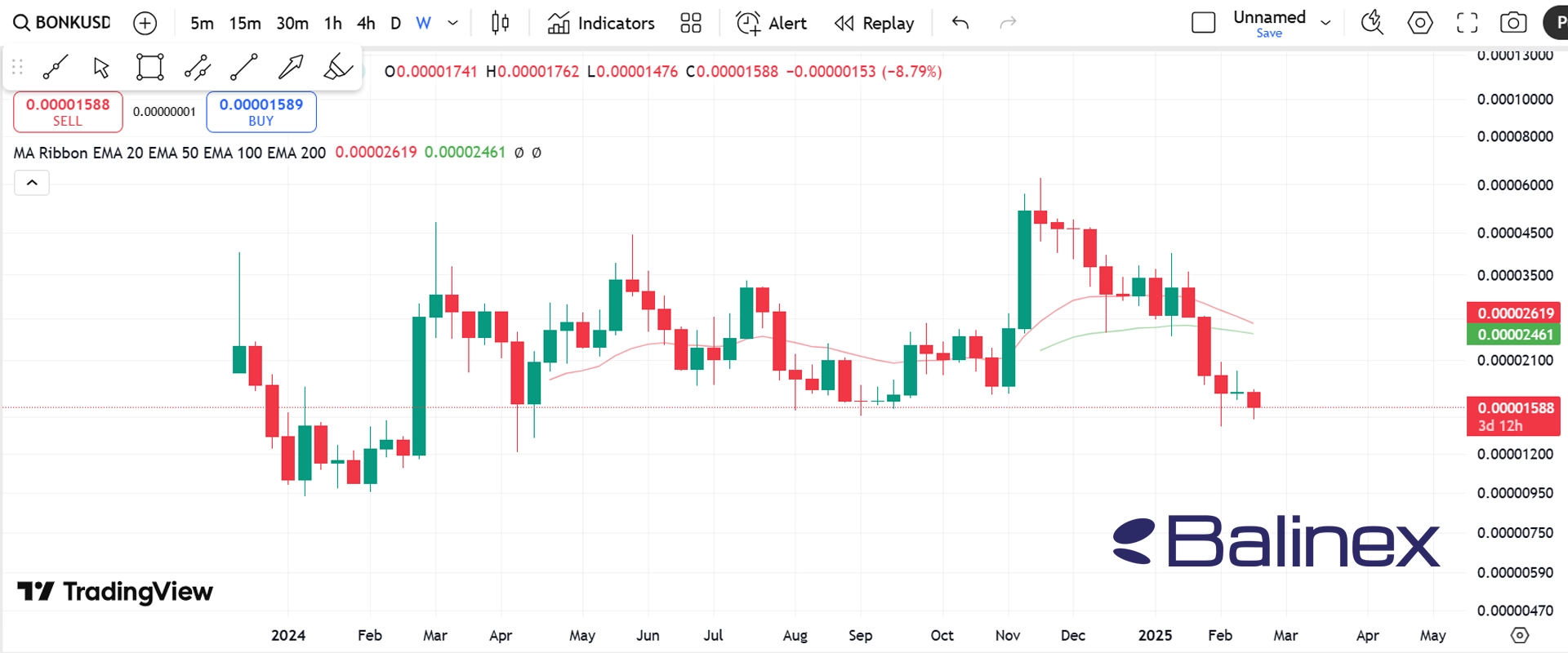Open the BONKUSD symbol search
The width and height of the screenshot is (1568, 653).
pos(62,23)
